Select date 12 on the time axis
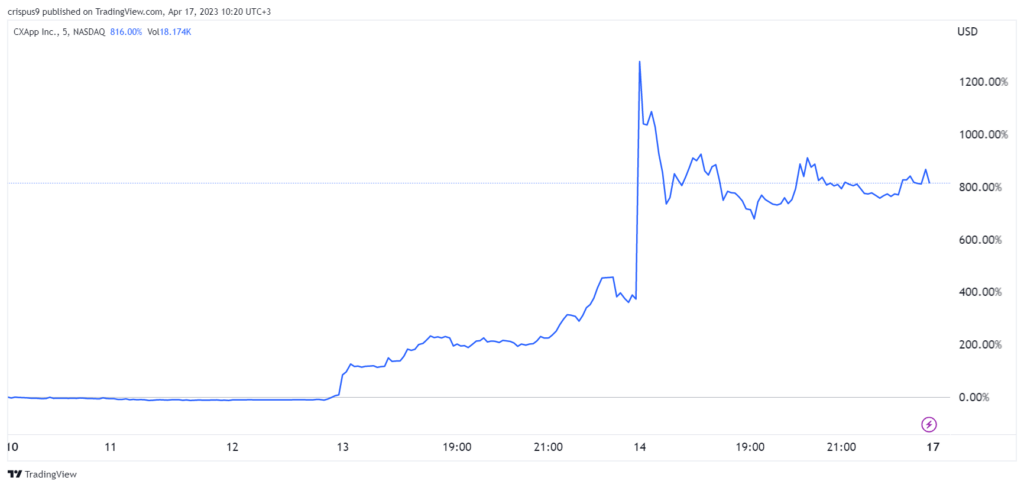 click(232, 447)
